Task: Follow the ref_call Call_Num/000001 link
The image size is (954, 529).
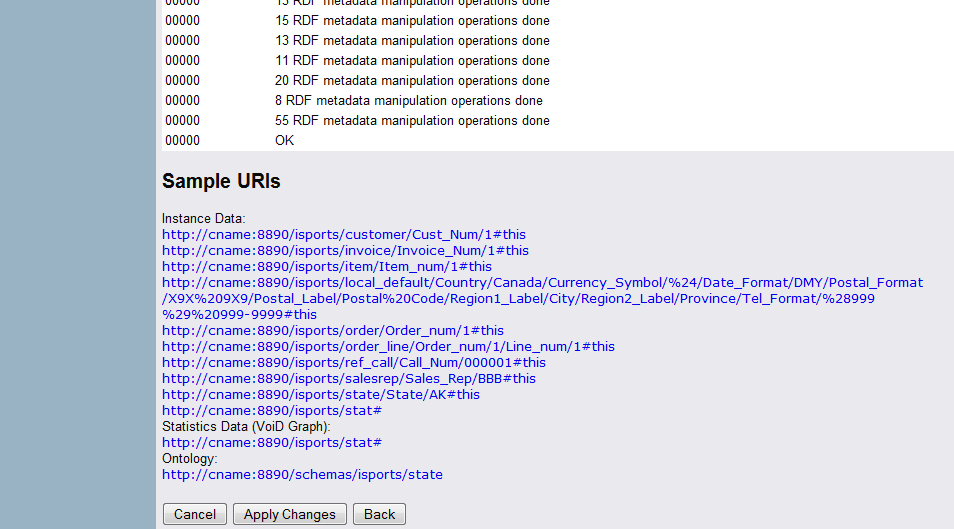Action: pyautogui.click(x=354, y=362)
